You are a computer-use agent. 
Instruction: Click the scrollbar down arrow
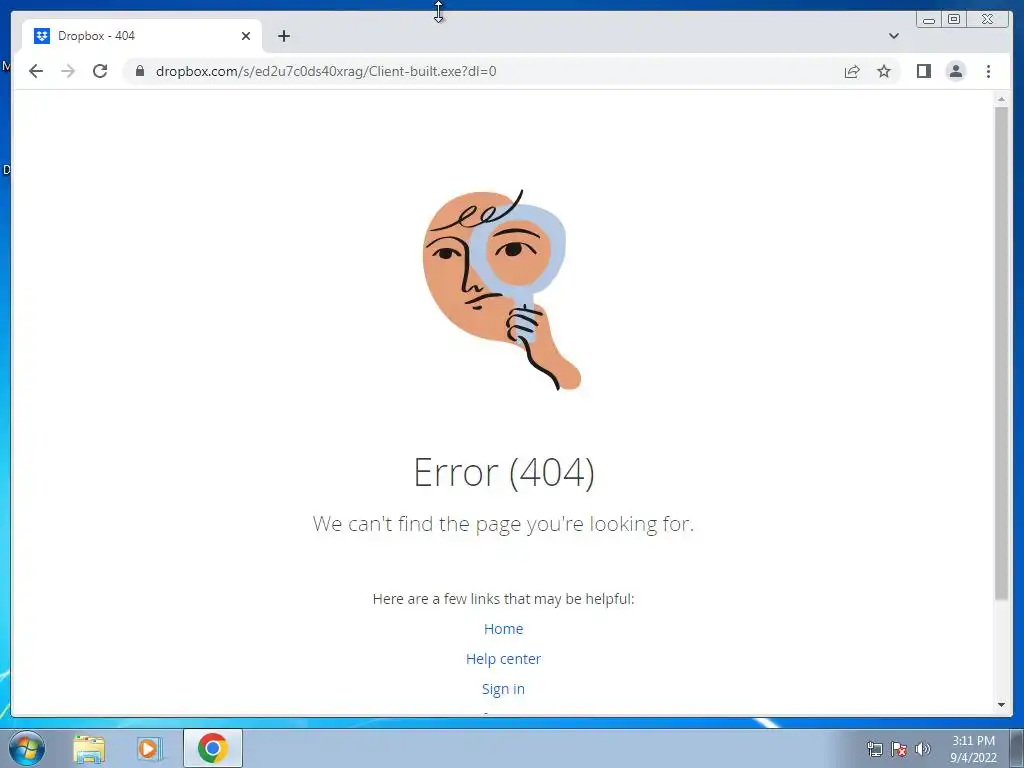point(1001,705)
